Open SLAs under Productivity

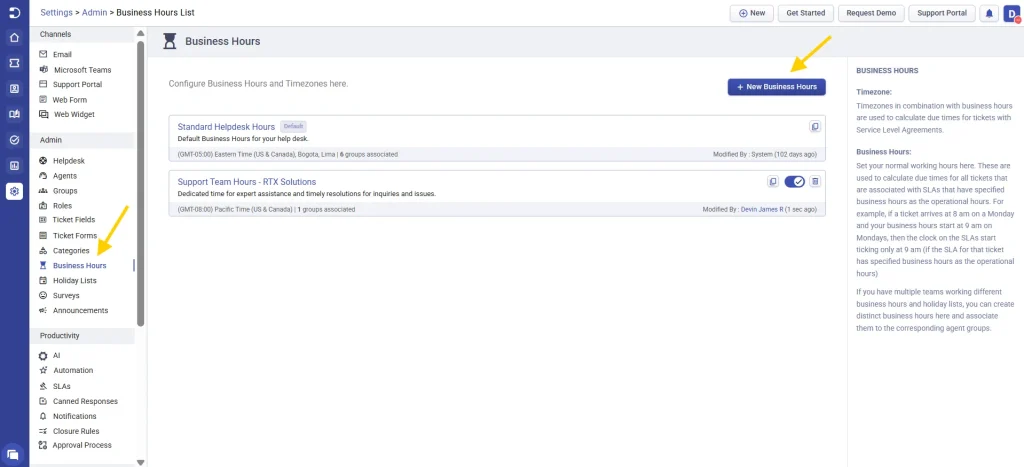pyautogui.click(x=61, y=386)
